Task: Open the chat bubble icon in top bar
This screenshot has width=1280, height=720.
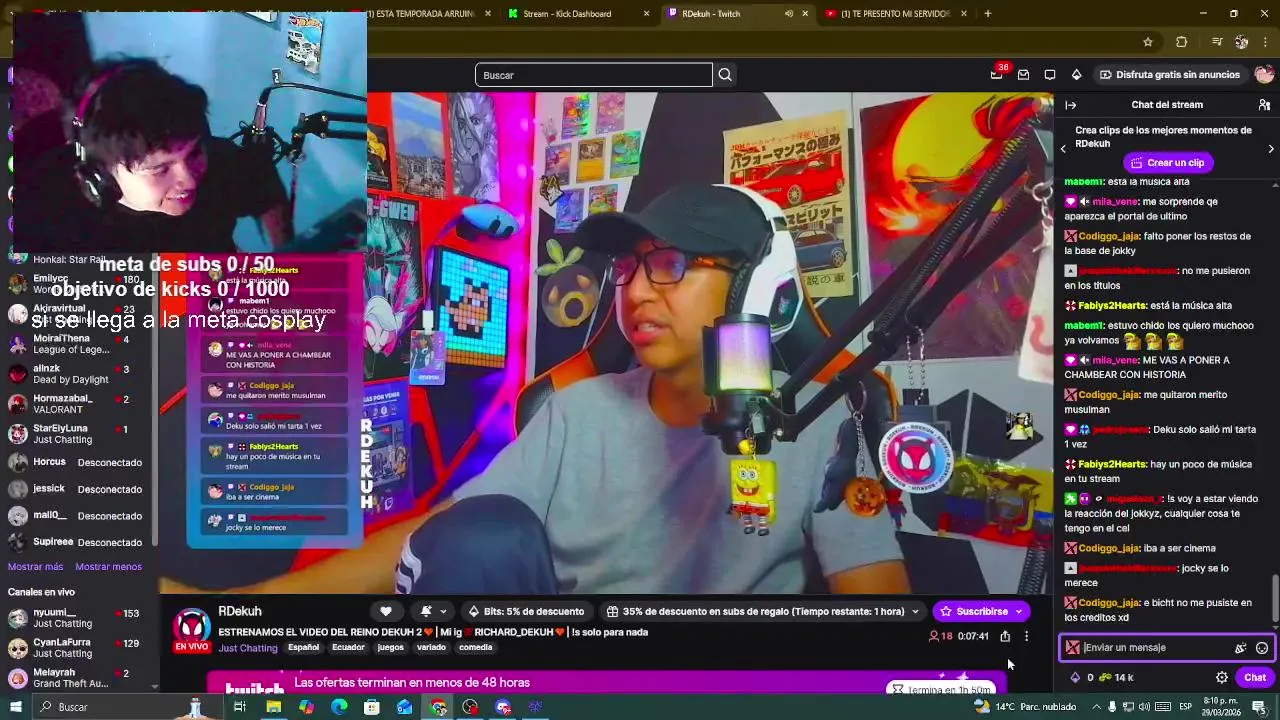Action: tap(1050, 74)
